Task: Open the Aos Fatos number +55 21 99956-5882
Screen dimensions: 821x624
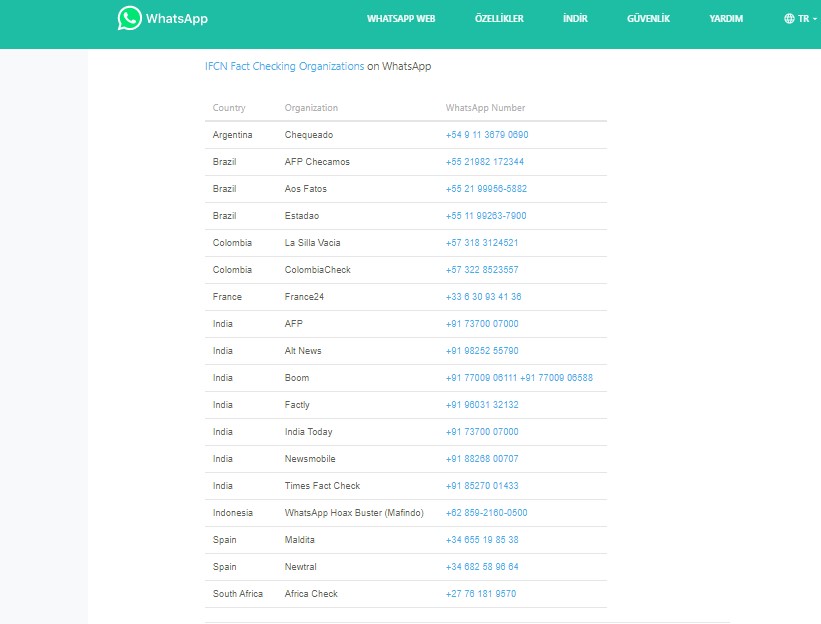Action: point(486,189)
